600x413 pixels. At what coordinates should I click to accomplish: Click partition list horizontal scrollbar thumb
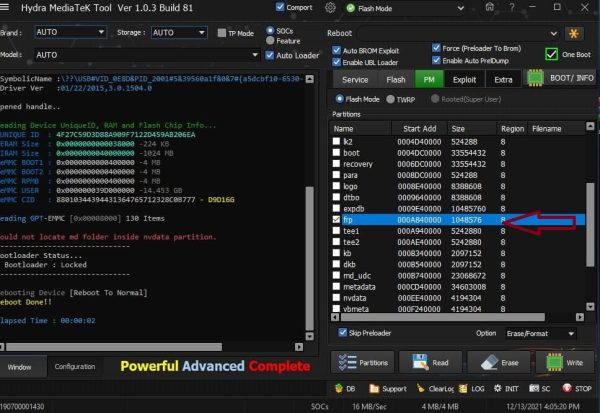click(443, 317)
